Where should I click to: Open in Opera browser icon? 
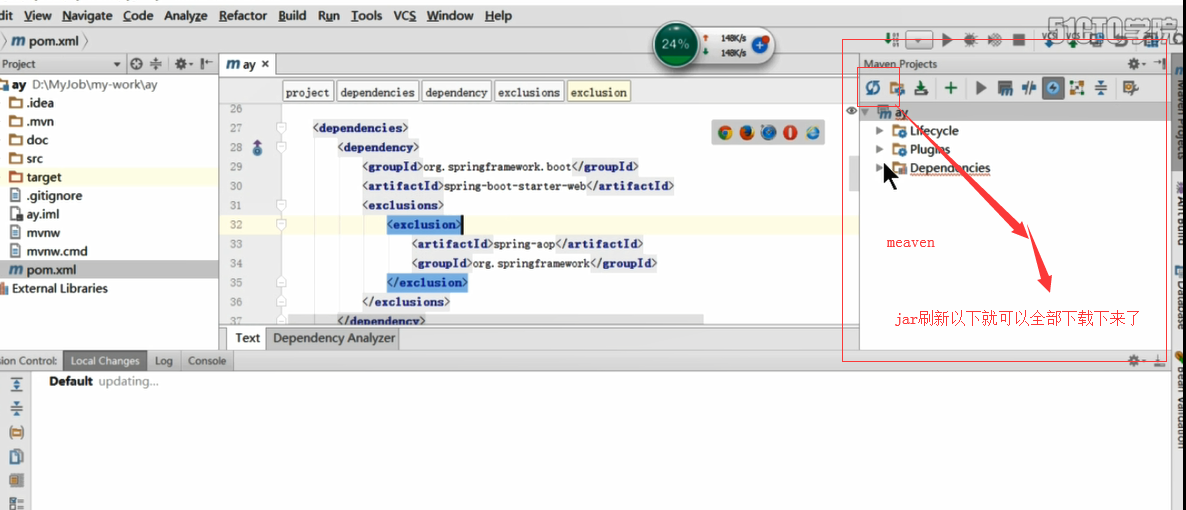click(790, 133)
